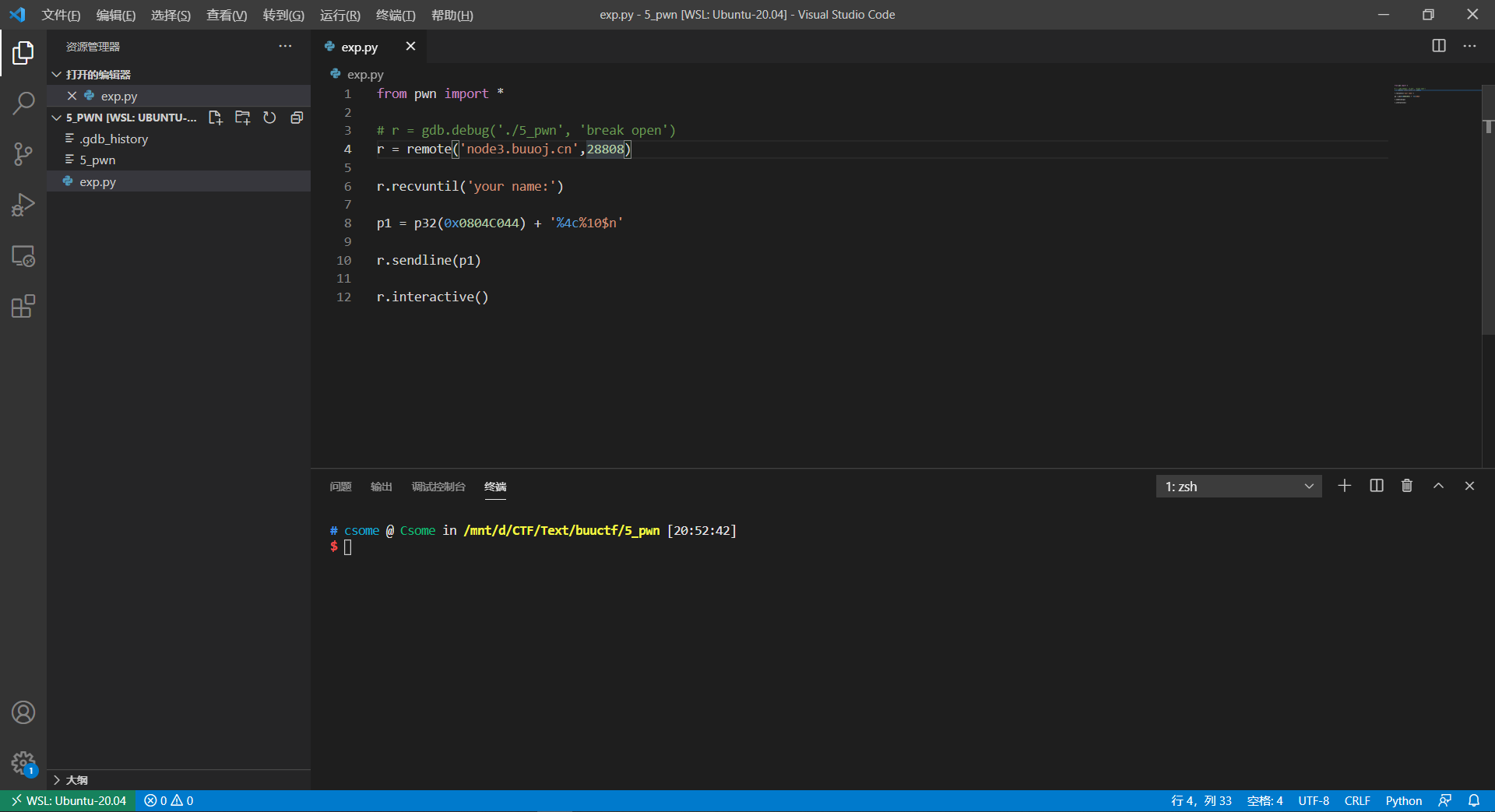Image resolution: width=1495 pixels, height=812 pixels.
Task: Select exp.py in the workspace file tree
Action: point(178,181)
